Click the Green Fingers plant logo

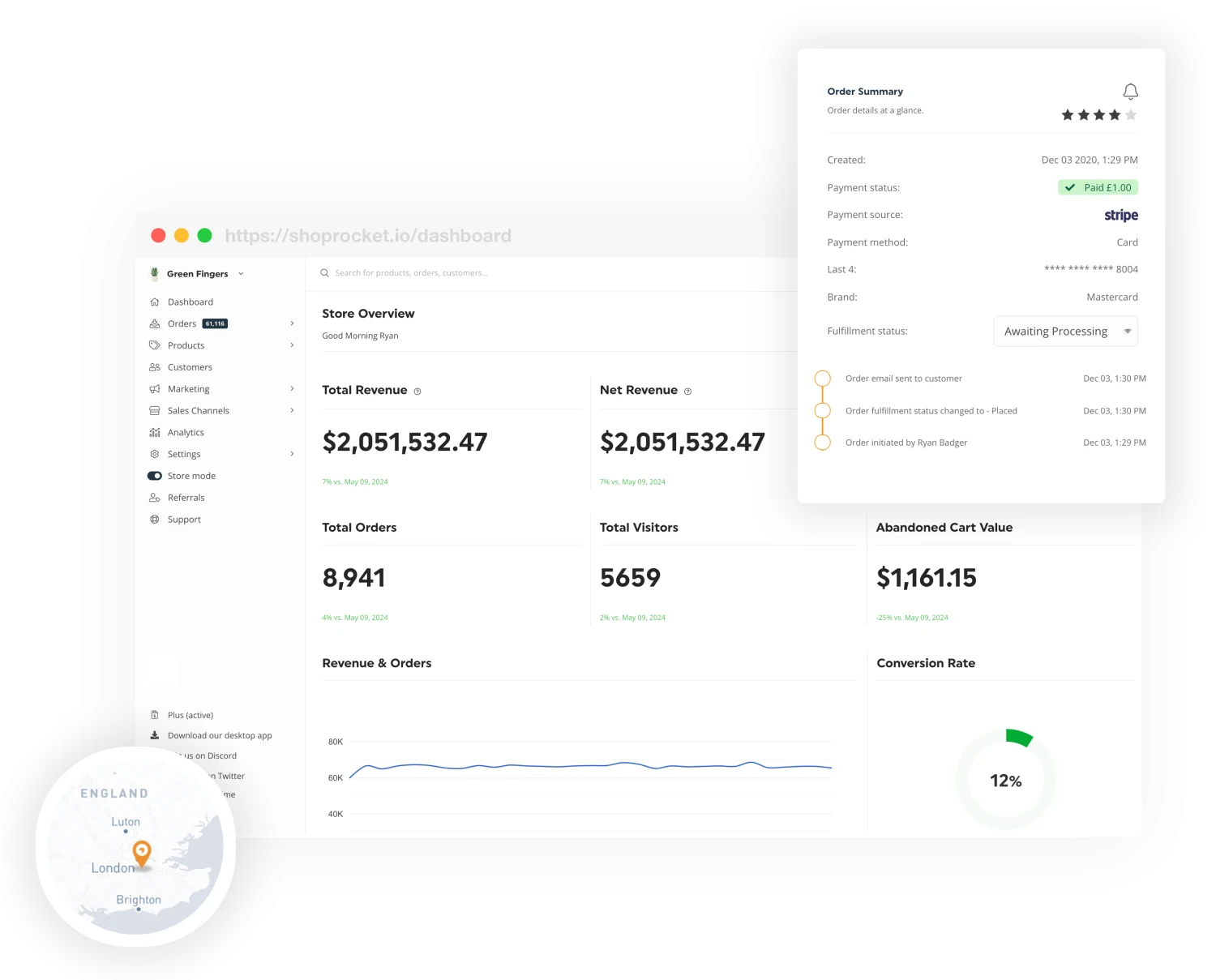pos(155,274)
